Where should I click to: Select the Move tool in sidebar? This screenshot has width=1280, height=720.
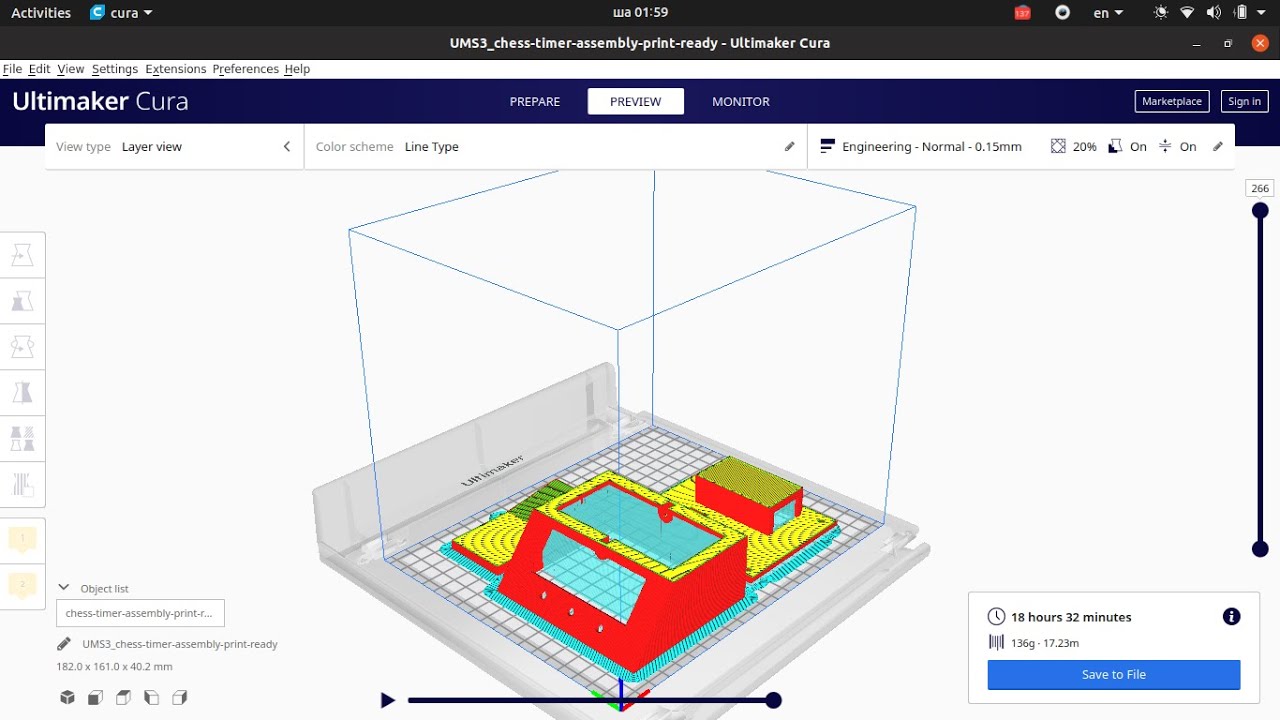point(22,256)
